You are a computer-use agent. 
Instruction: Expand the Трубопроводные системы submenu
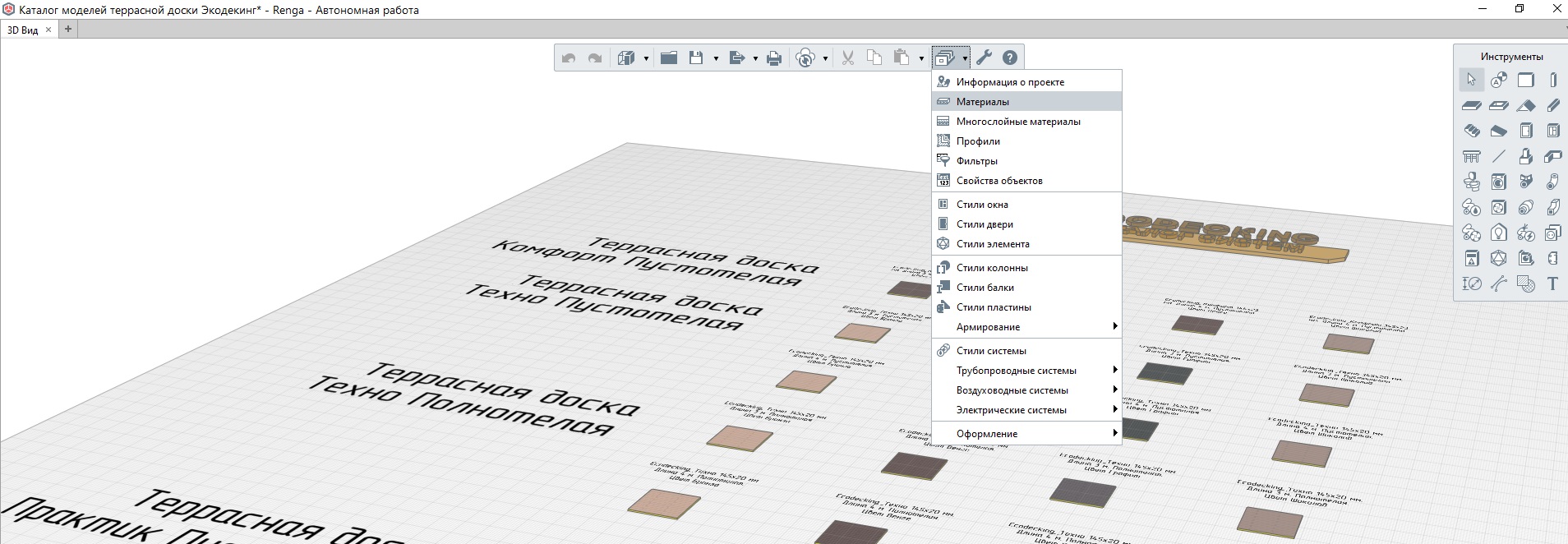pyautogui.click(x=1026, y=370)
